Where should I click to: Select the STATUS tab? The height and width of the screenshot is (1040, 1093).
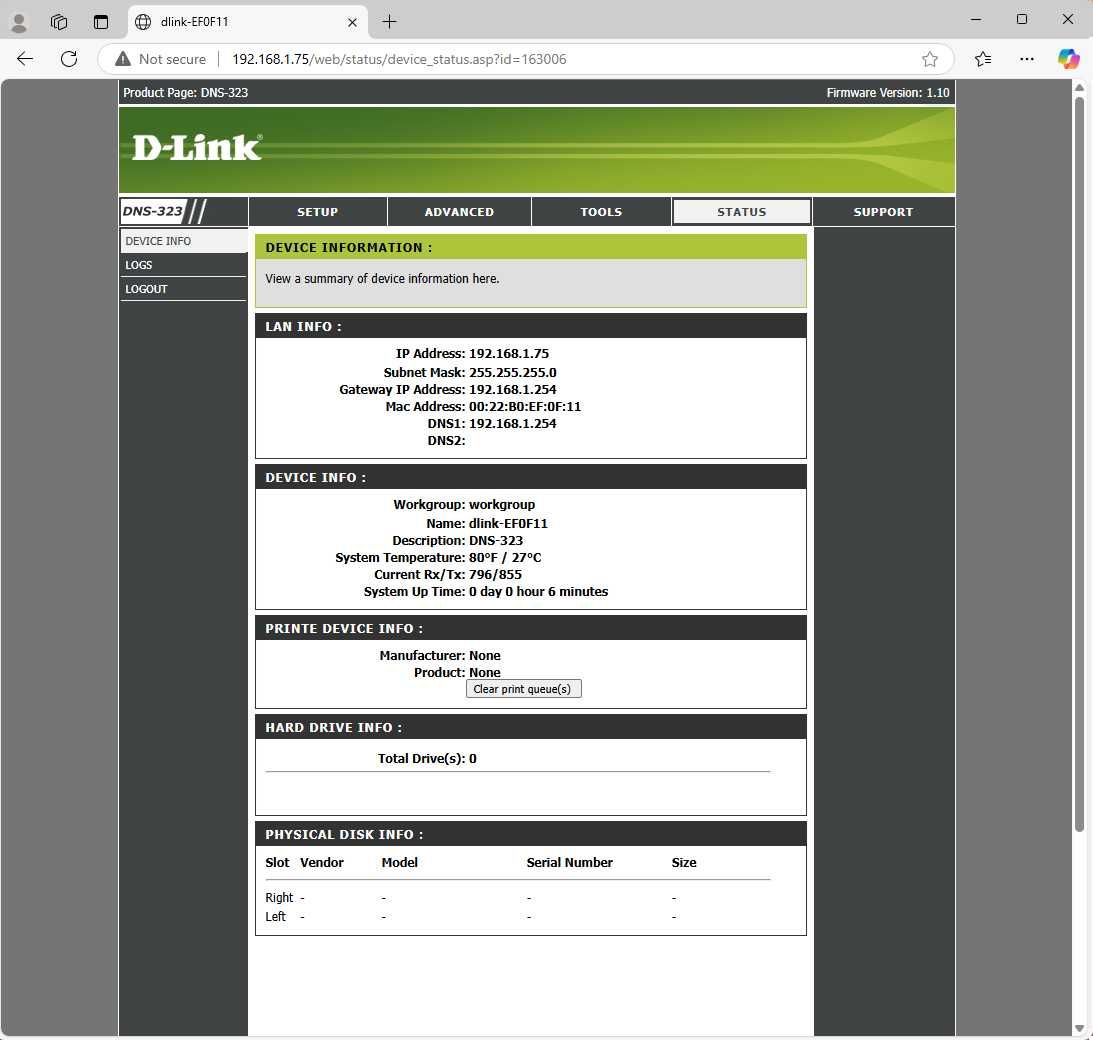tap(742, 212)
